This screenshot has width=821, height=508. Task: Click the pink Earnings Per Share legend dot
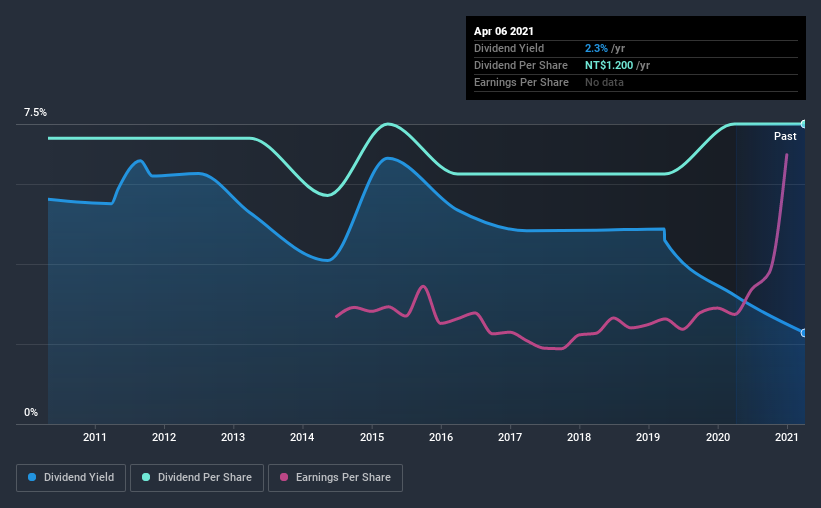coord(284,477)
